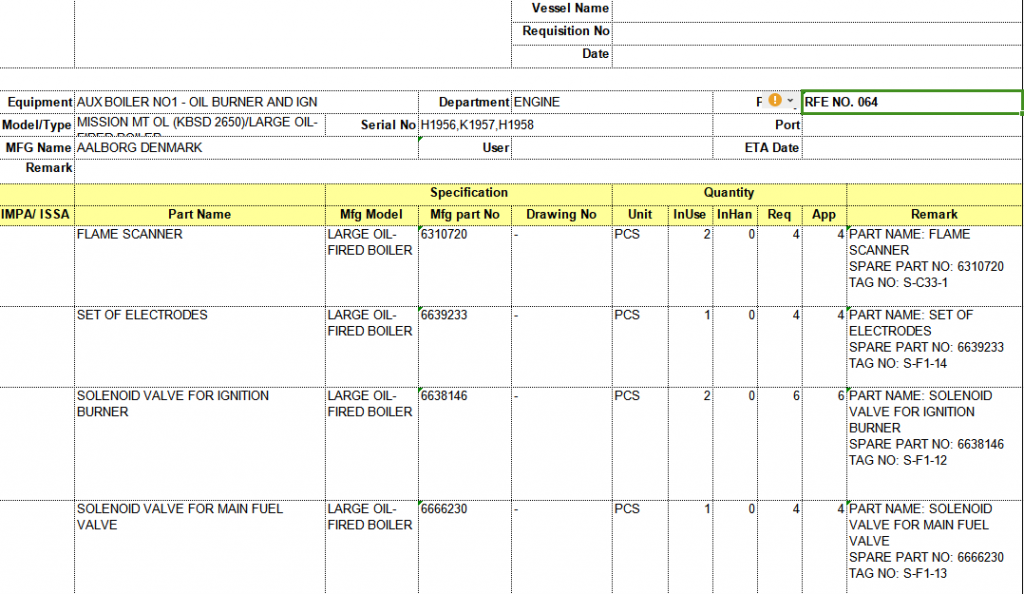
Task: Select the AALBORG DENMARK manufacturer cell
Action: 246,148
